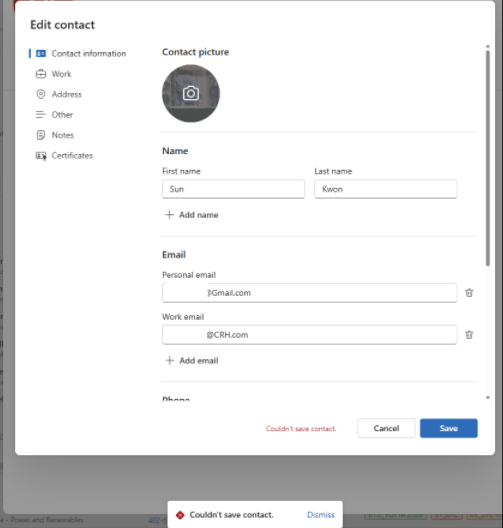Image resolution: width=503 pixels, height=528 pixels.
Task: Cancel editing the contact
Action: tap(387, 428)
